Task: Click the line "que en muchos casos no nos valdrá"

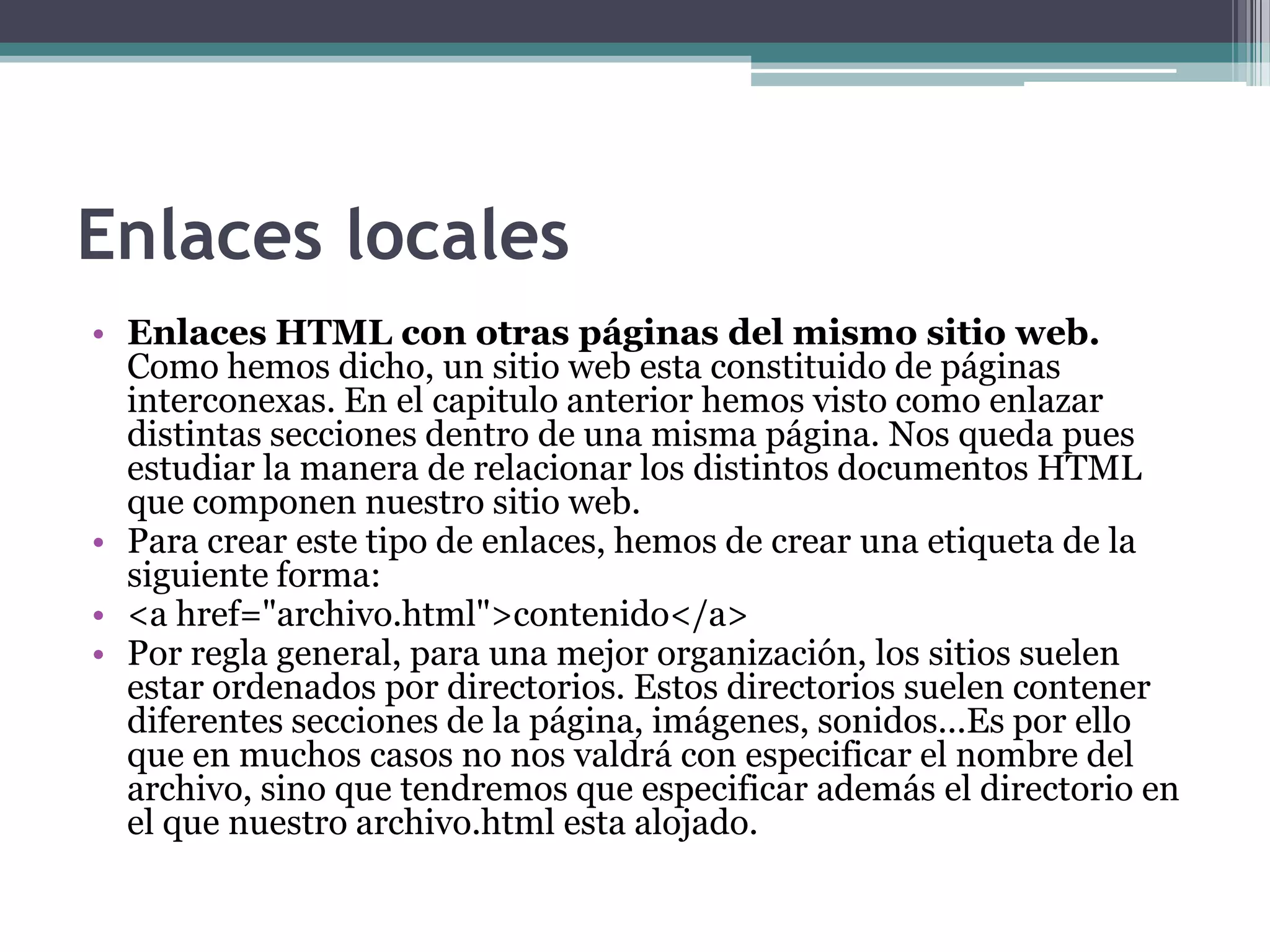Action: coord(630,755)
